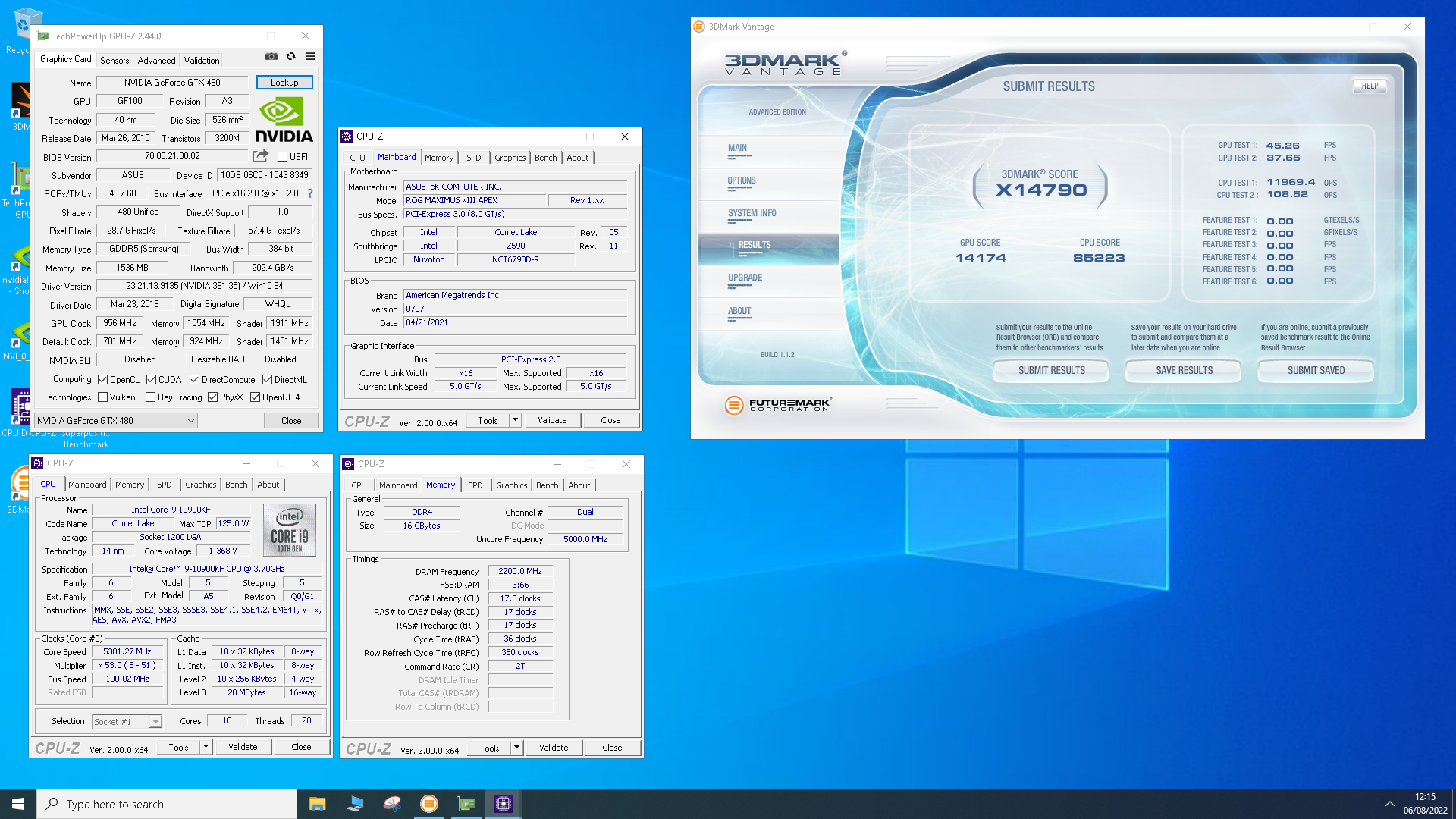
Task: Toggle the DirectCompute checkbox
Action: coord(194,379)
